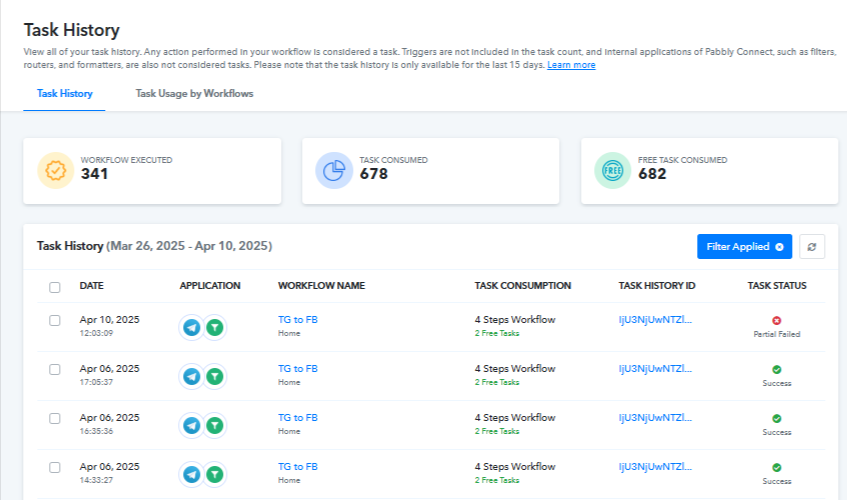This screenshot has width=847, height=500.
Task: Click the Task Consumed pie chart icon
Action: pos(333,171)
